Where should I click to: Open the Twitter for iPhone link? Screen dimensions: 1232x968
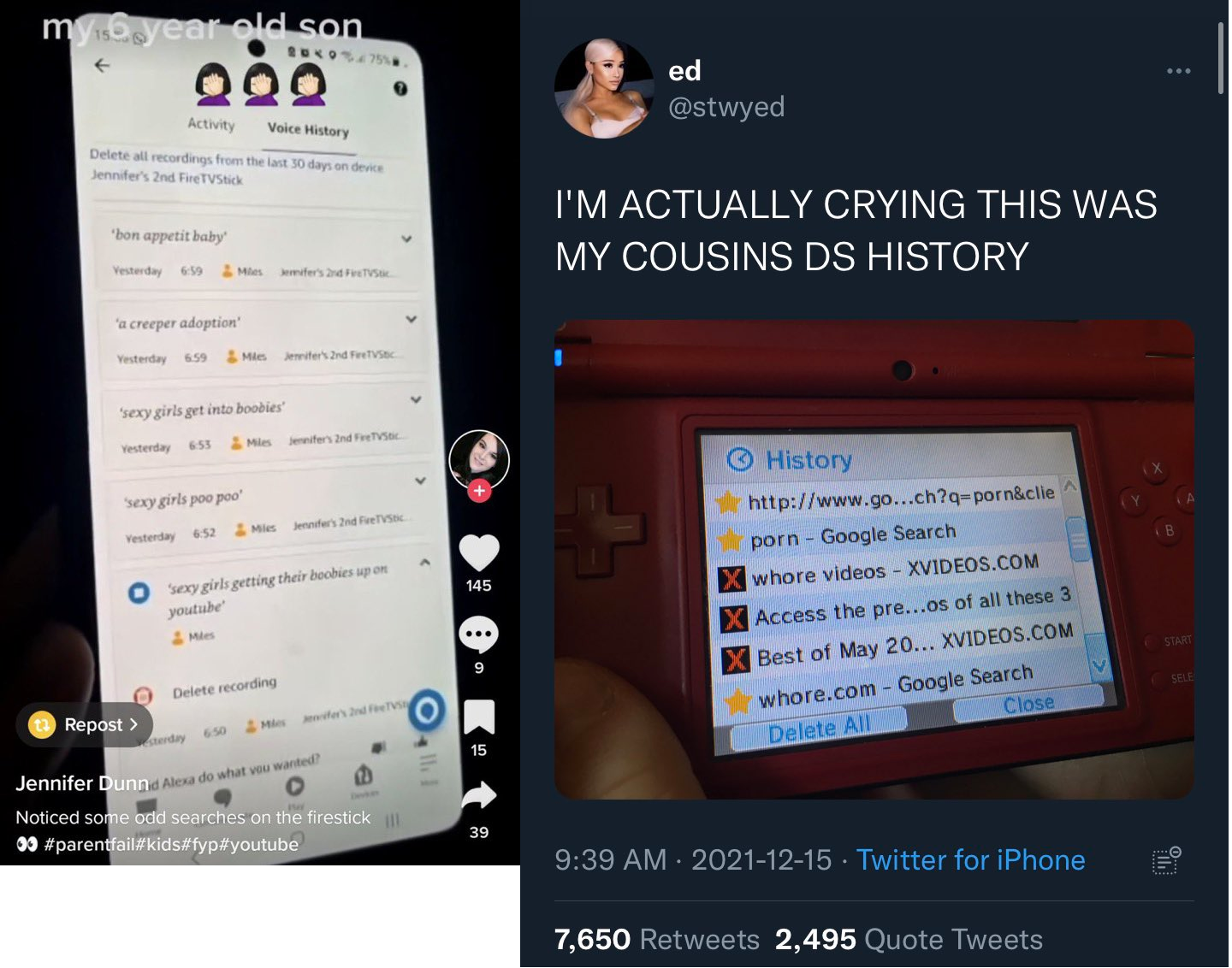[x=971, y=859]
